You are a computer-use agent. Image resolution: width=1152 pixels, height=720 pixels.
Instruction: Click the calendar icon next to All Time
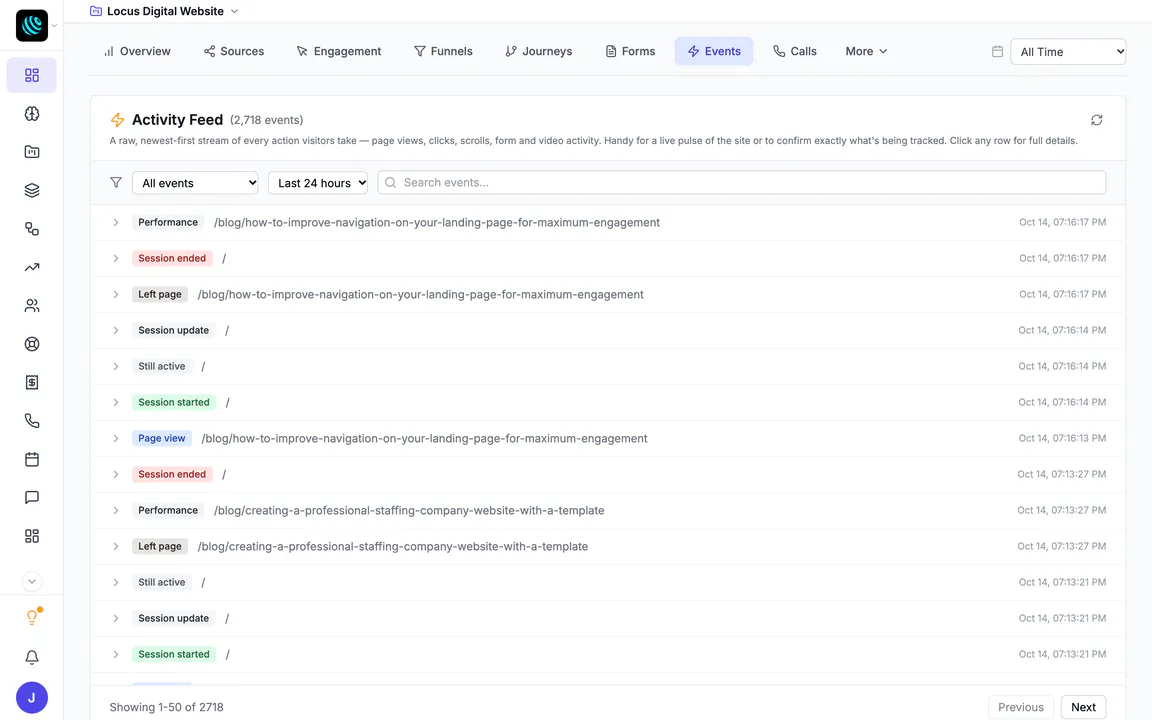(x=997, y=51)
